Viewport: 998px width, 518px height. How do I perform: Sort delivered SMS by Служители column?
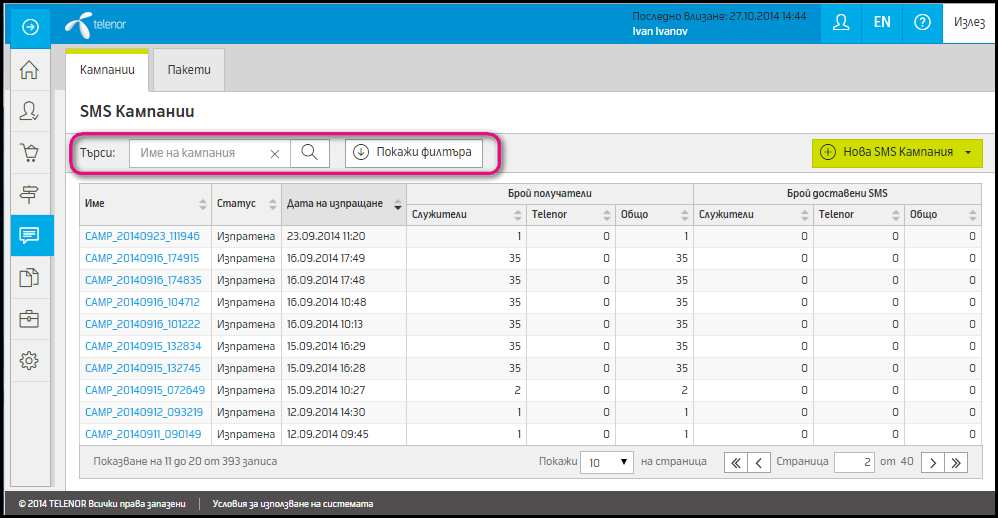coord(754,214)
